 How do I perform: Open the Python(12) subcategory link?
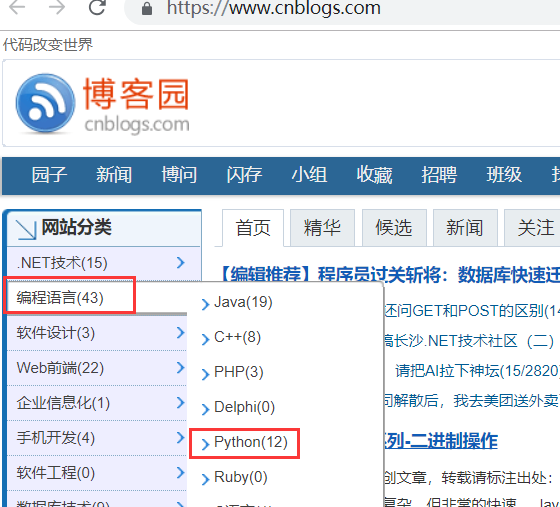tap(251, 442)
